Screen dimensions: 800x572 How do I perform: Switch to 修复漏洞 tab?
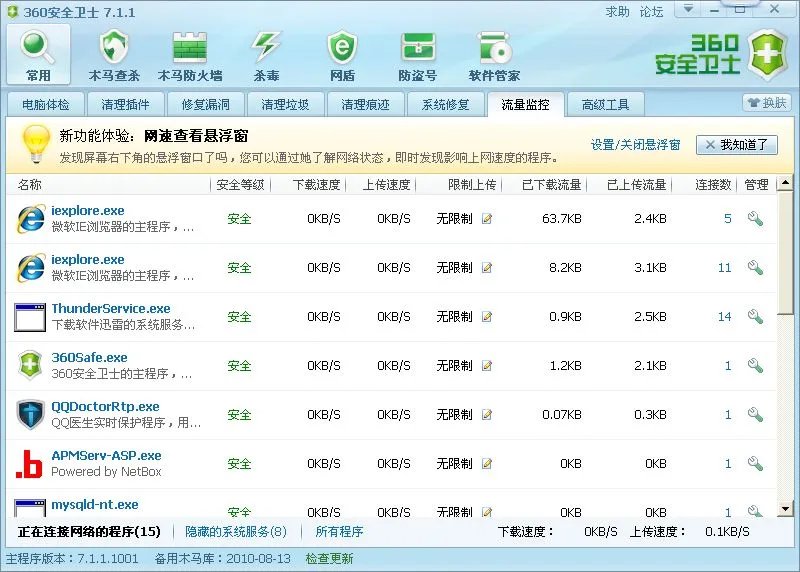[206, 105]
